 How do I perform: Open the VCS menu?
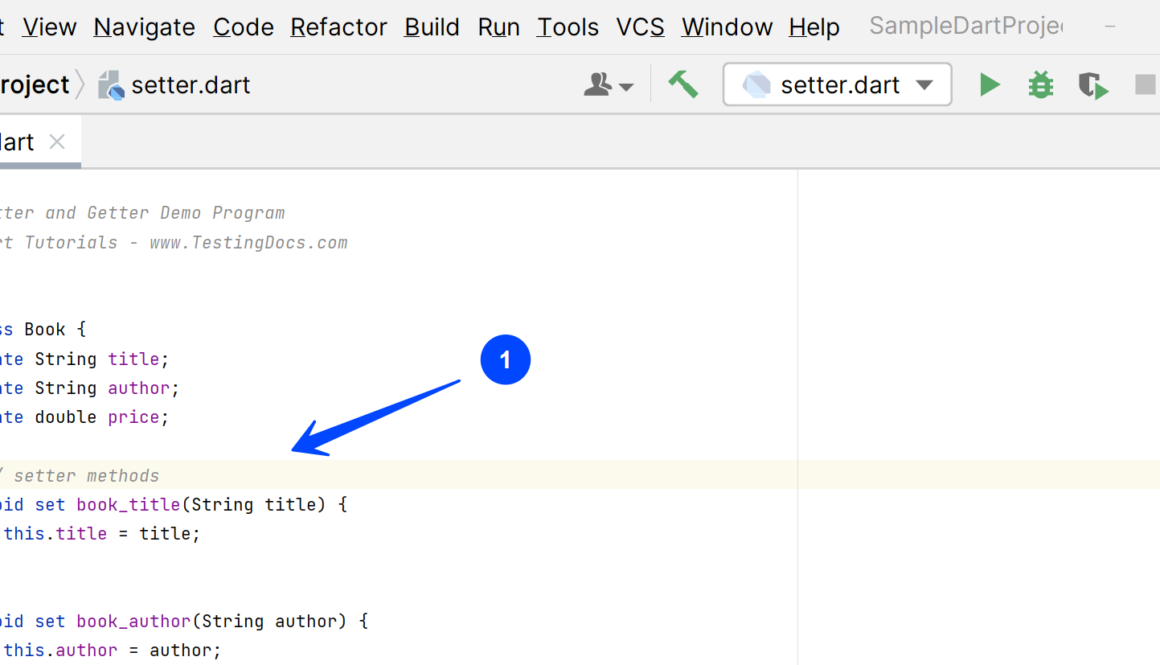pos(640,27)
